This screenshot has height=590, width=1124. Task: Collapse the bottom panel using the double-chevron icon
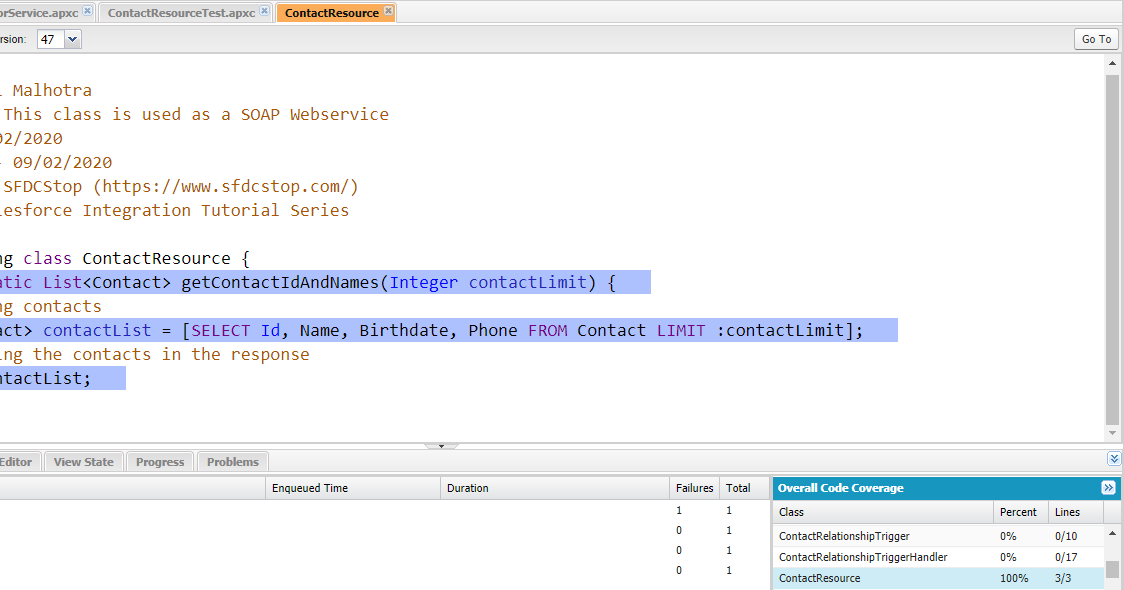(x=1114, y=459)
